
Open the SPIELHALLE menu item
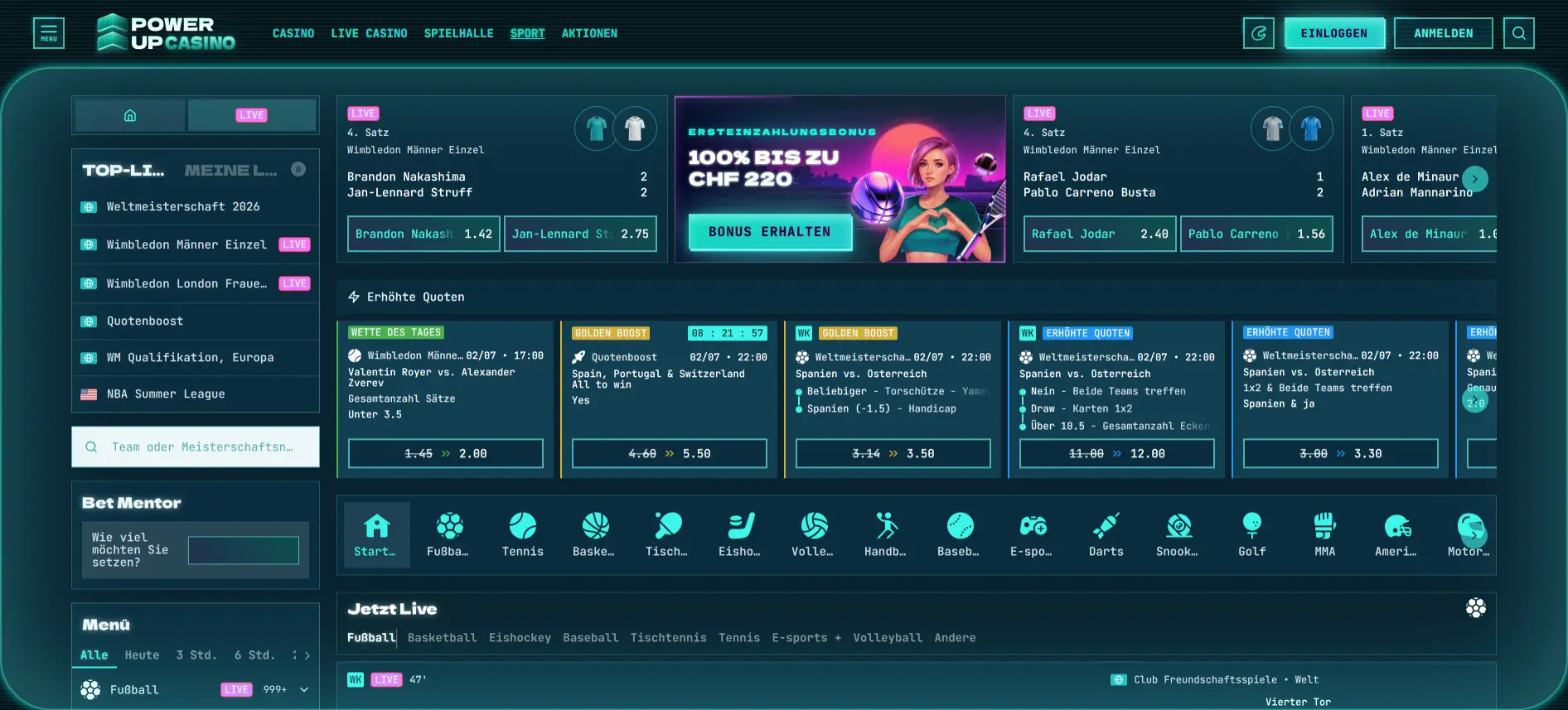pos(458,33)
